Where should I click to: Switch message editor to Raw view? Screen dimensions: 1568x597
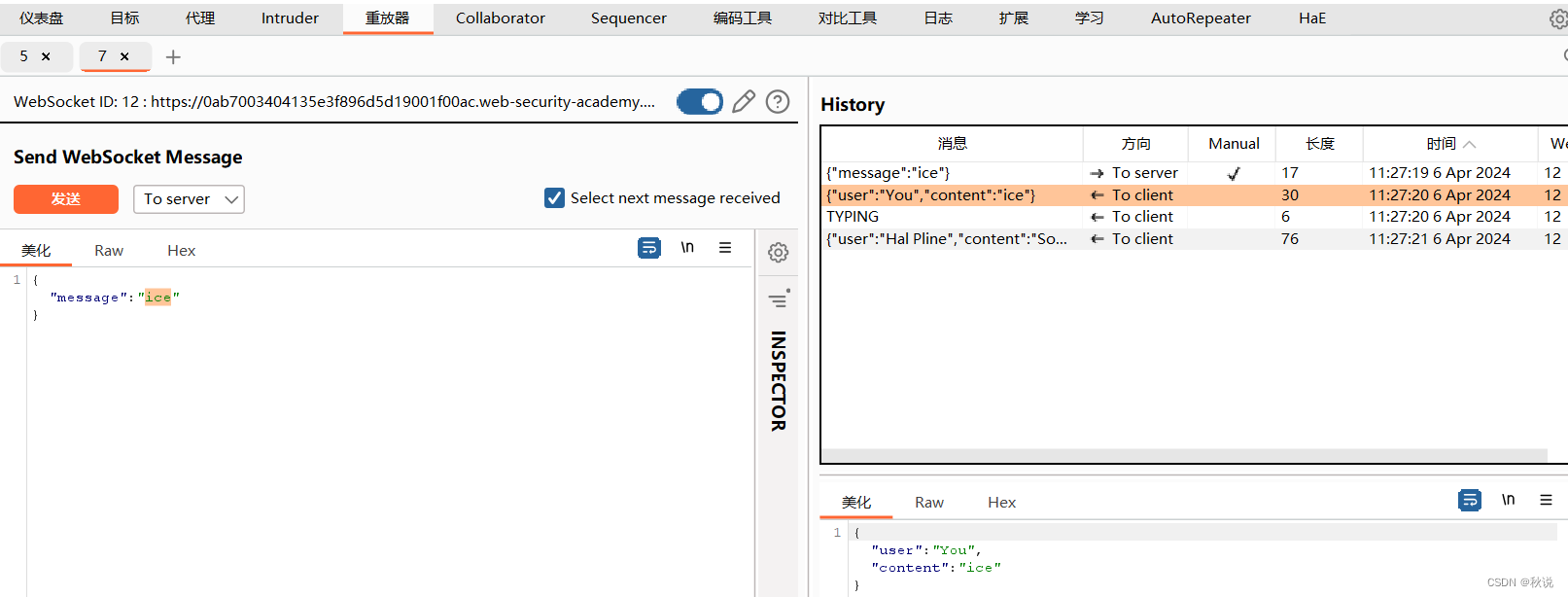[x=109, y=251]
